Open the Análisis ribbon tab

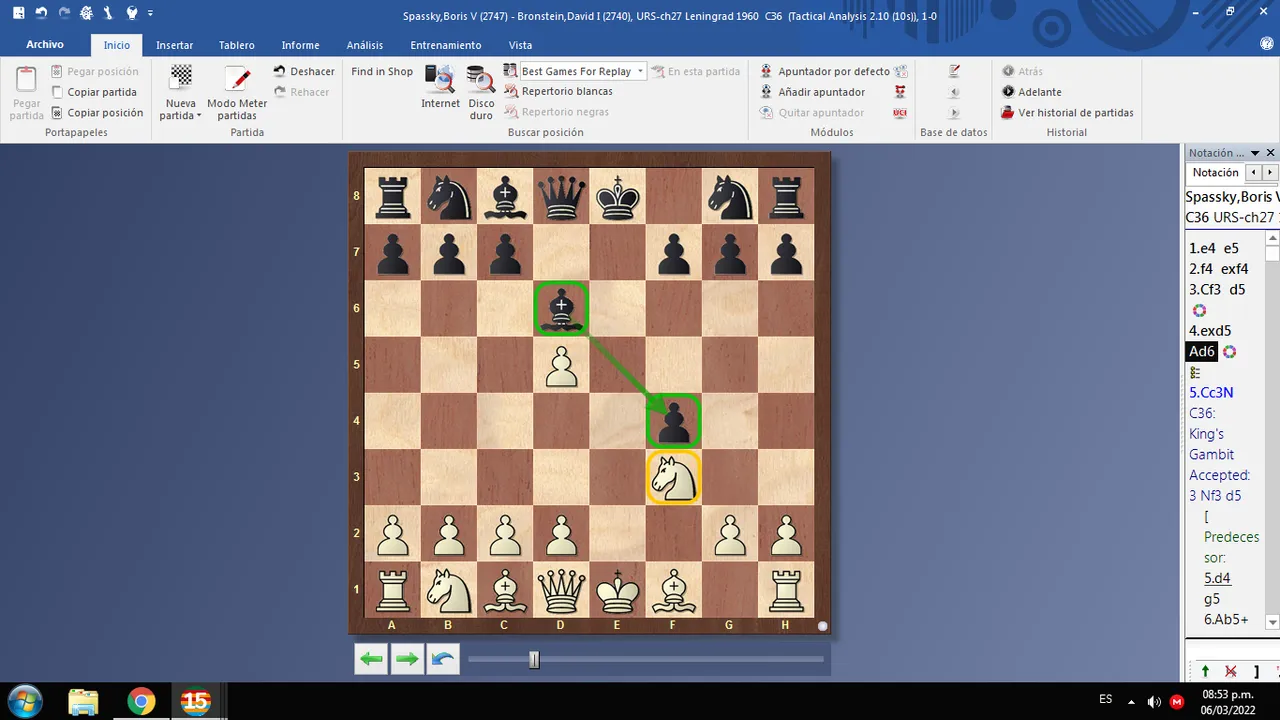point(365,45)
